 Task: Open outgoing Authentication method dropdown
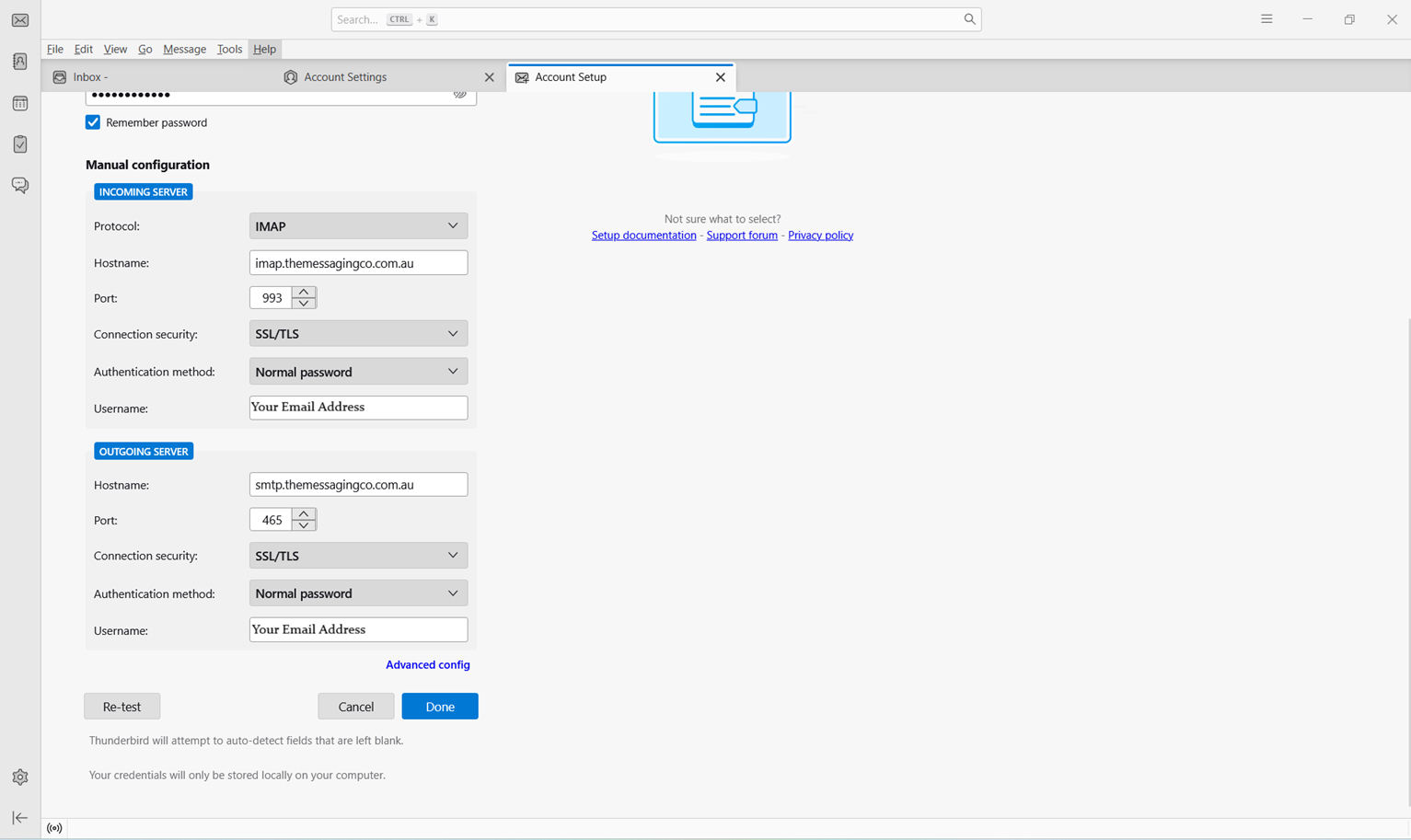(358, 593)
